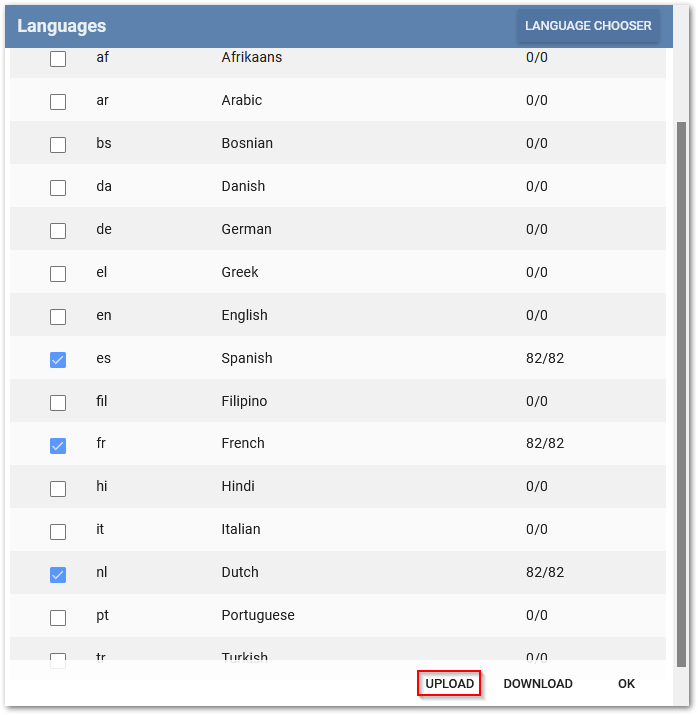Click the 'Greek' language name
Viewport: 698px width, 715px height.
pyautogui.click(x=240, y=272)
